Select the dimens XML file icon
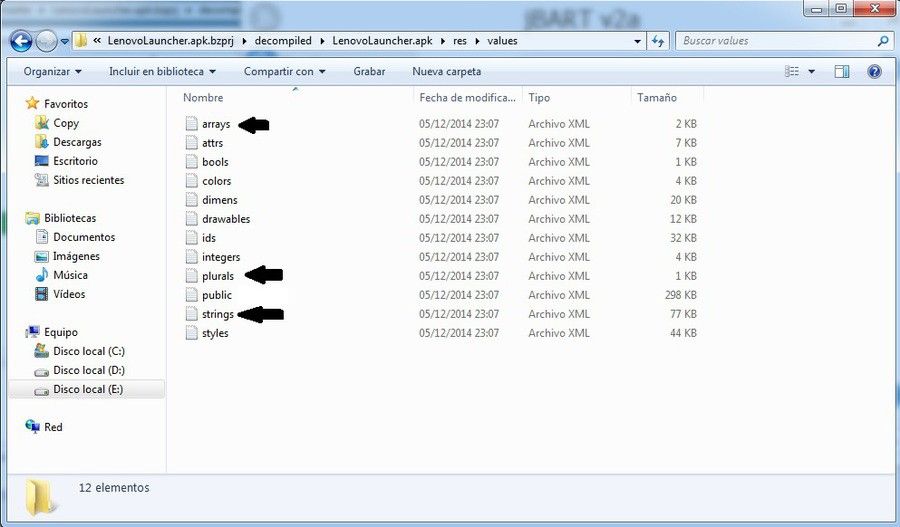This screenshot has height=527, width=900. click(191, 199)
